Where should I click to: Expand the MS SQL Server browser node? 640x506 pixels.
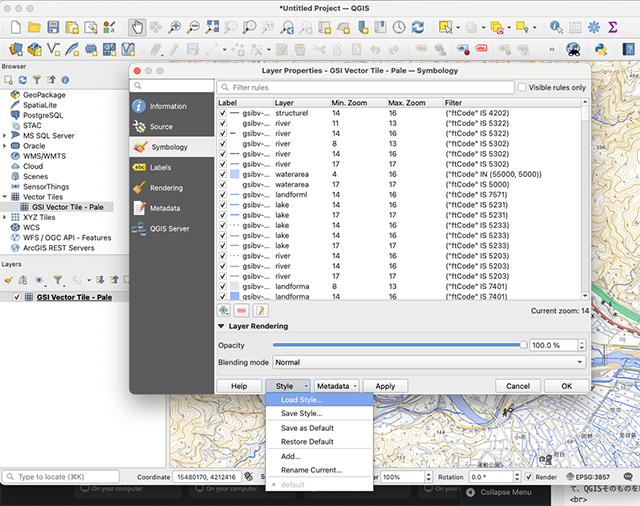[x=4, y=135]
